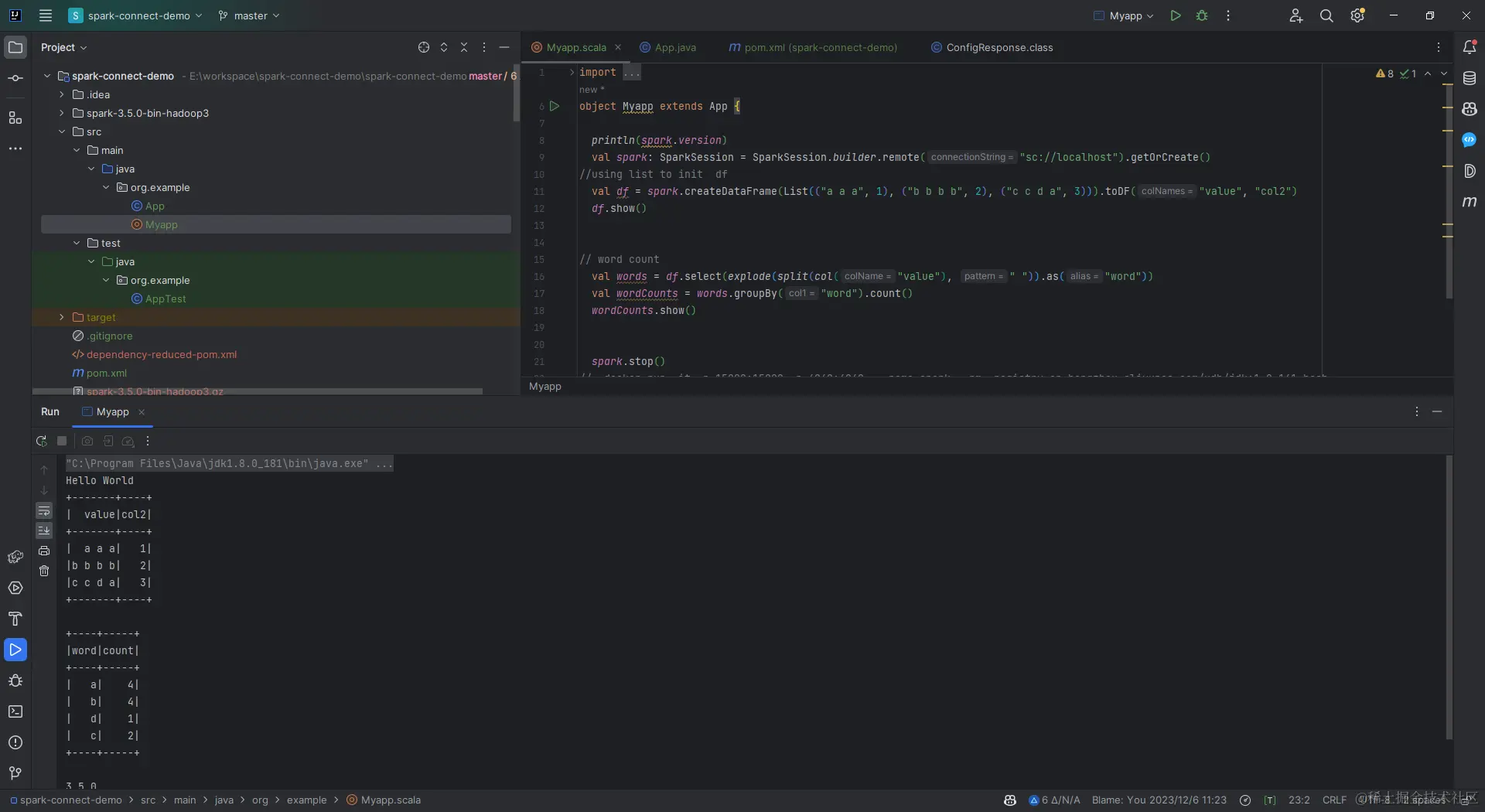Toggle scroll to end in console output
The image size is (1485, 812).
pyautogui.click(x=44, y=531)
